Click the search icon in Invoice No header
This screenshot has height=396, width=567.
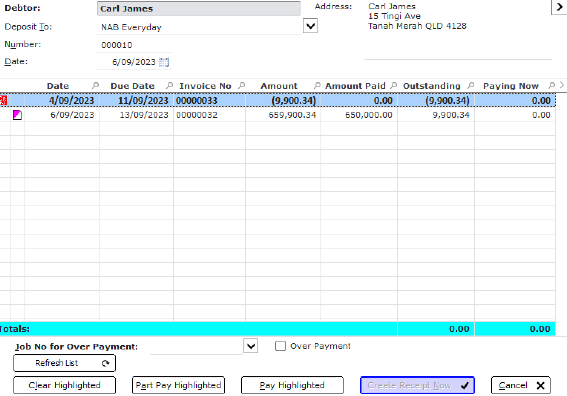point(241,86)
